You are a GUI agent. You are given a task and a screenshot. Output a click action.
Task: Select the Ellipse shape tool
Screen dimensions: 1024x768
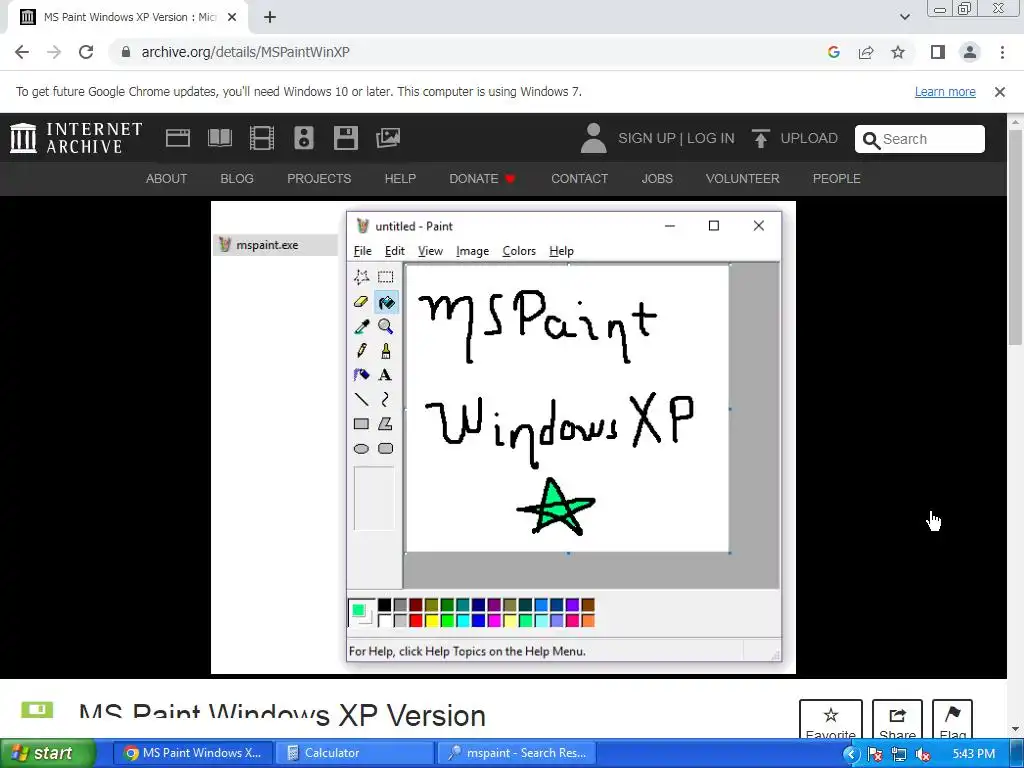[x=361, y=449]
